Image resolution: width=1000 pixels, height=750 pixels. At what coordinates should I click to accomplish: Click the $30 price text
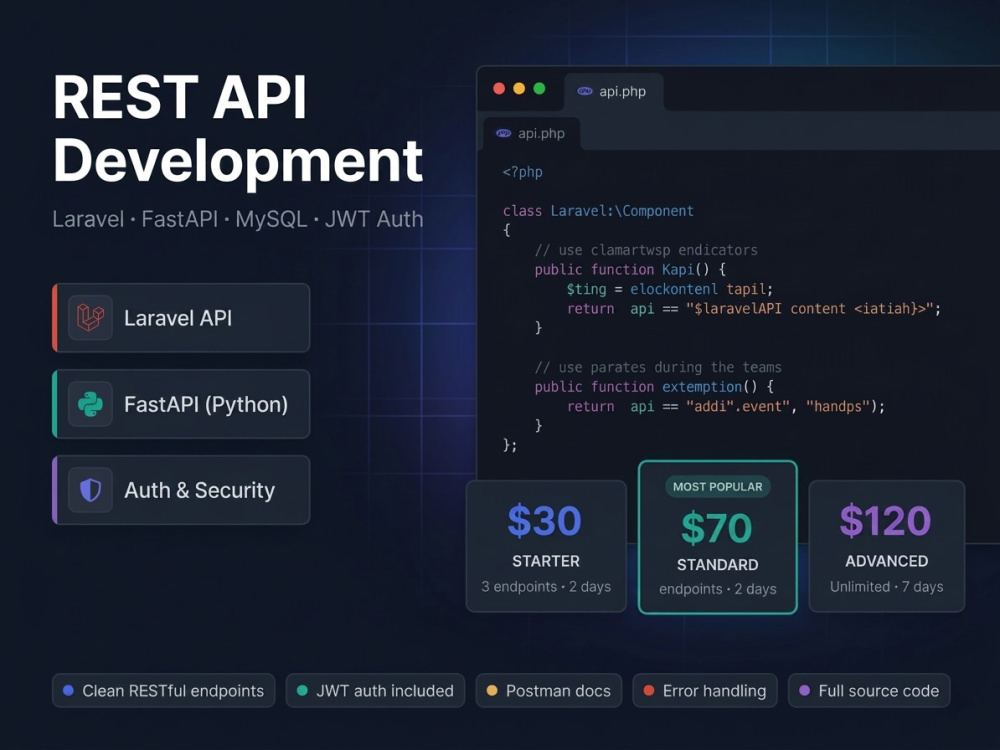pos(545,520)
